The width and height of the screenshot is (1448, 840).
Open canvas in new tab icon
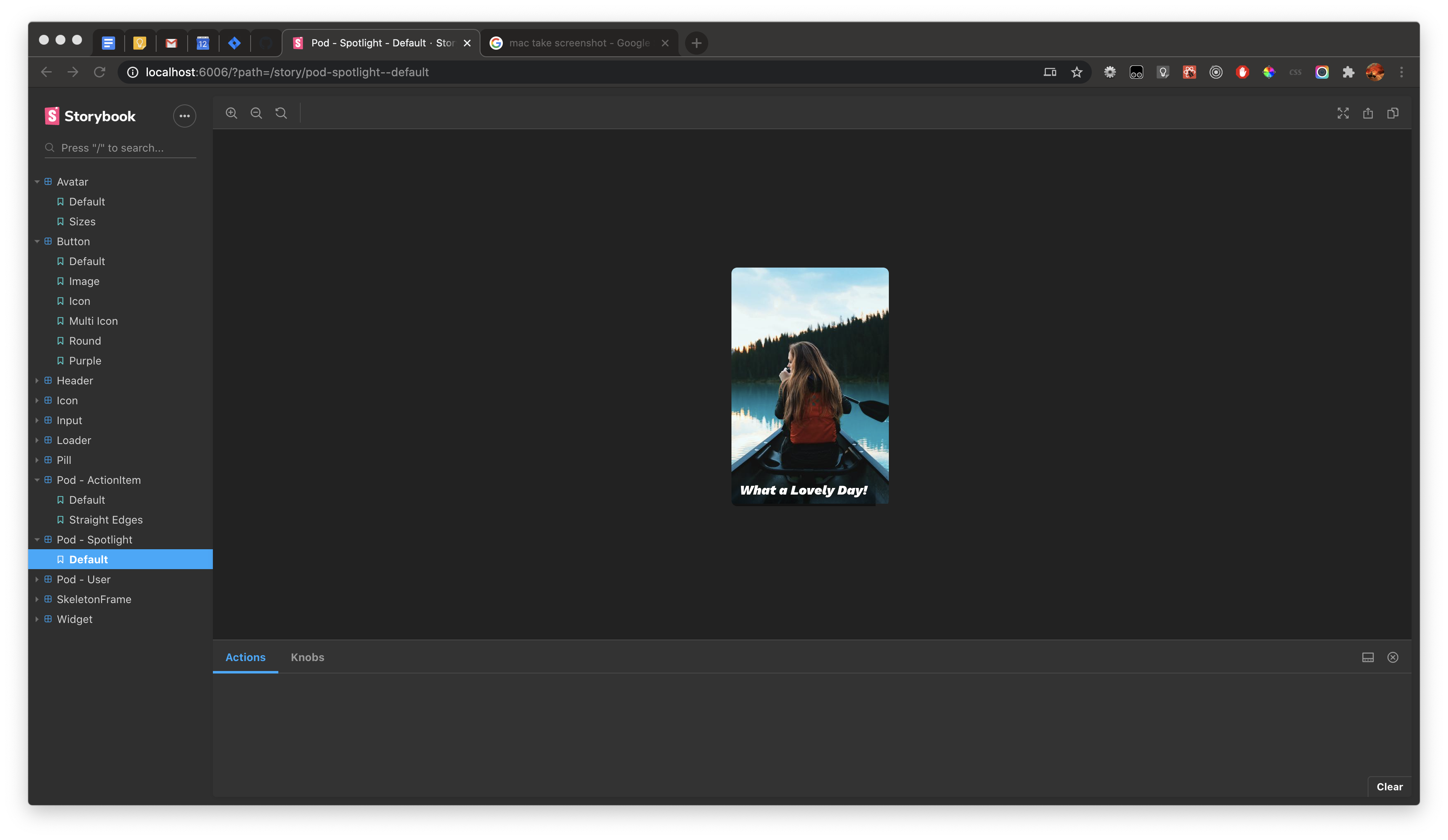1368,113
